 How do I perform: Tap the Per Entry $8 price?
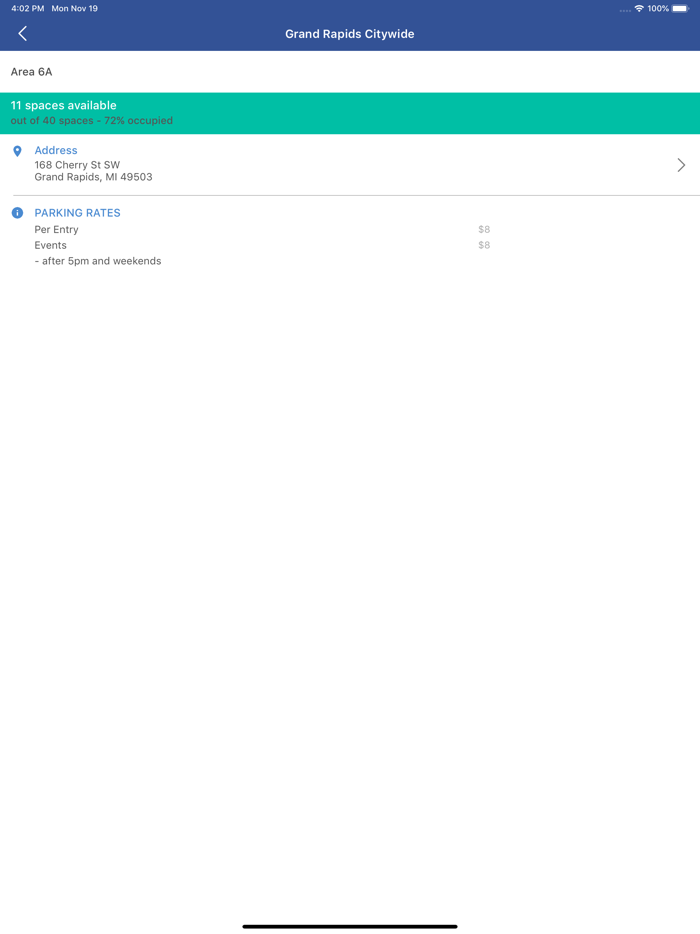tap(484, 229)
